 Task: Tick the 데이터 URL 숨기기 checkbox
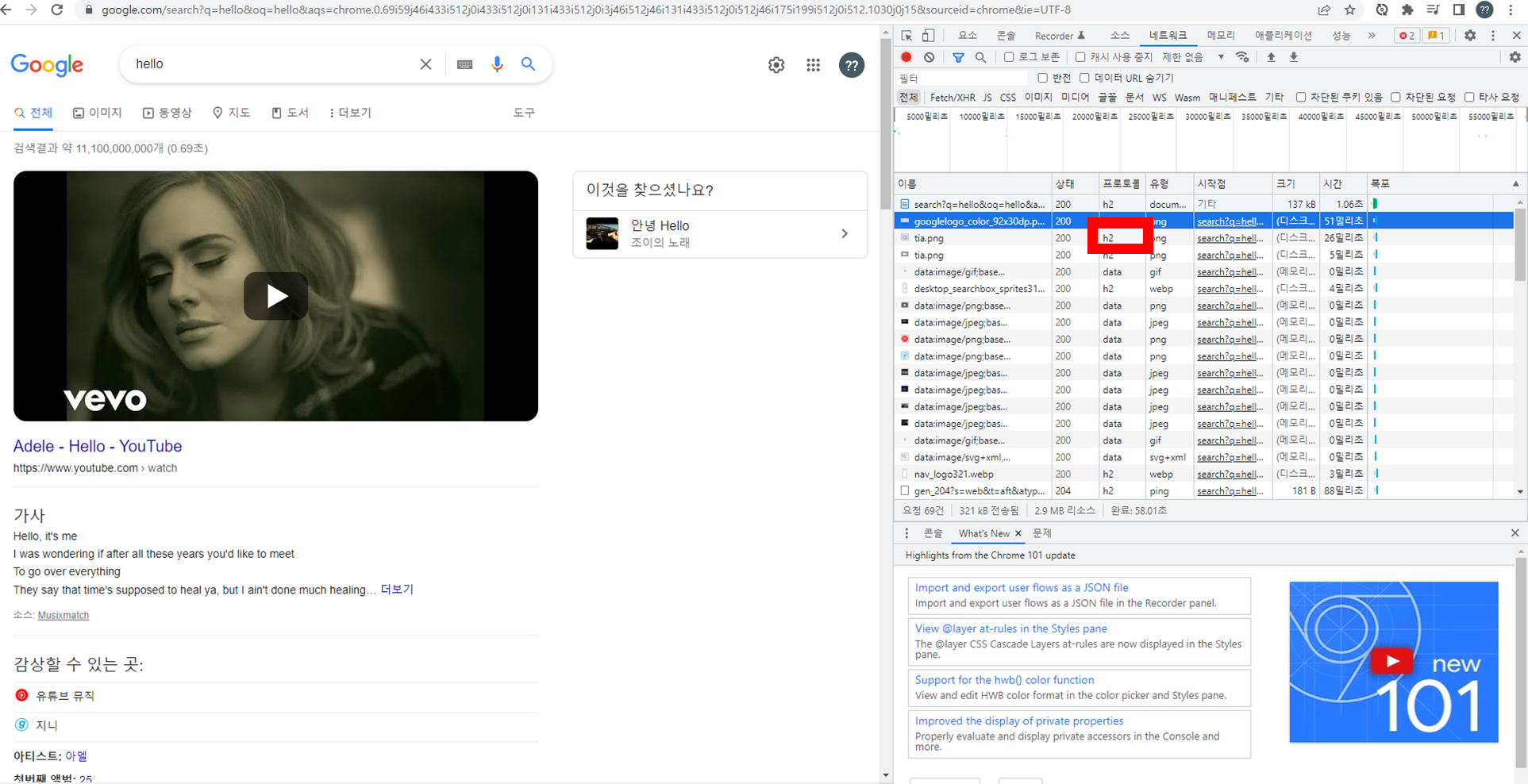coord(1084,78)
